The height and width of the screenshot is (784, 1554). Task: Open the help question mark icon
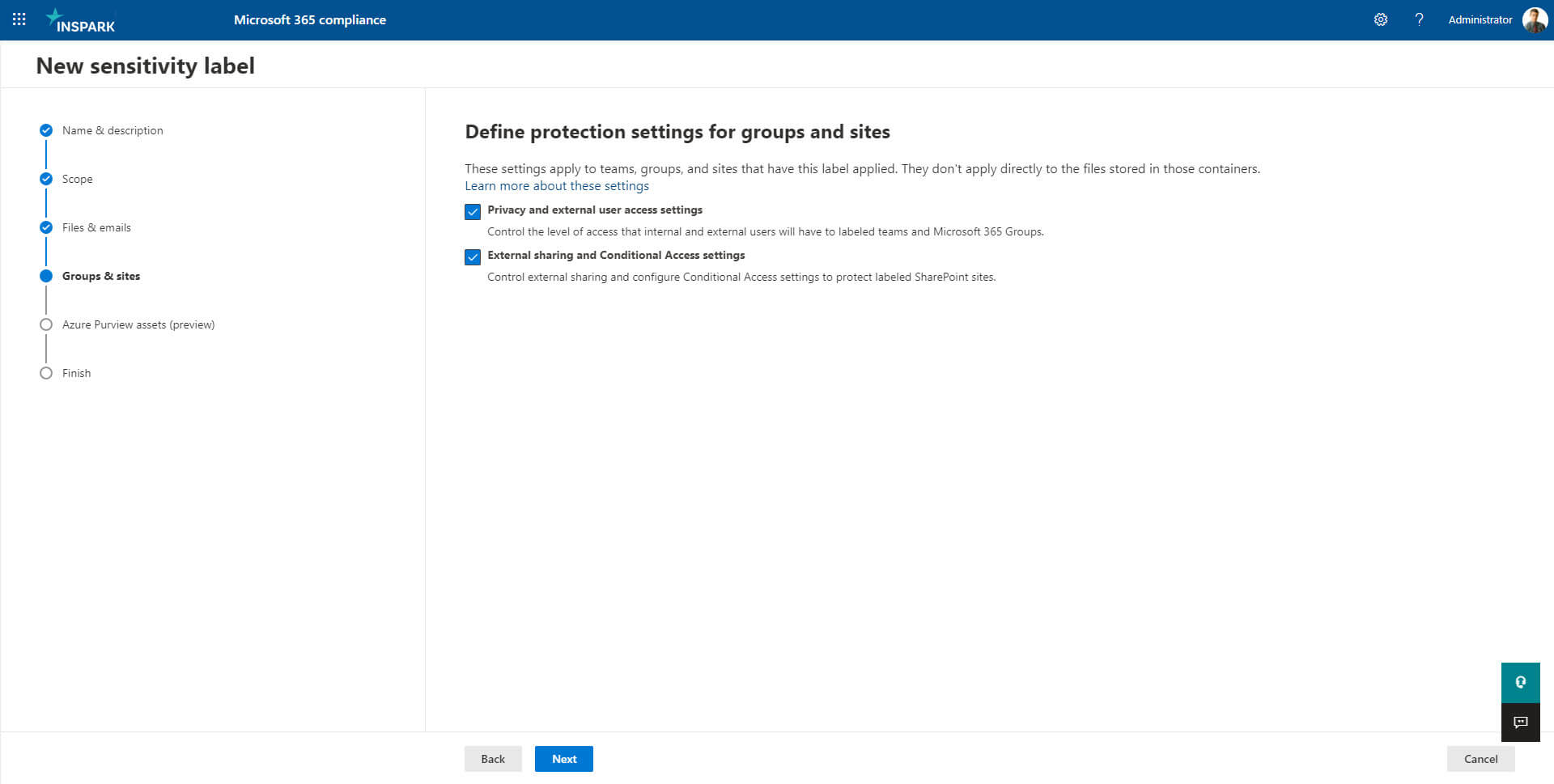(x=1419, y=19)
